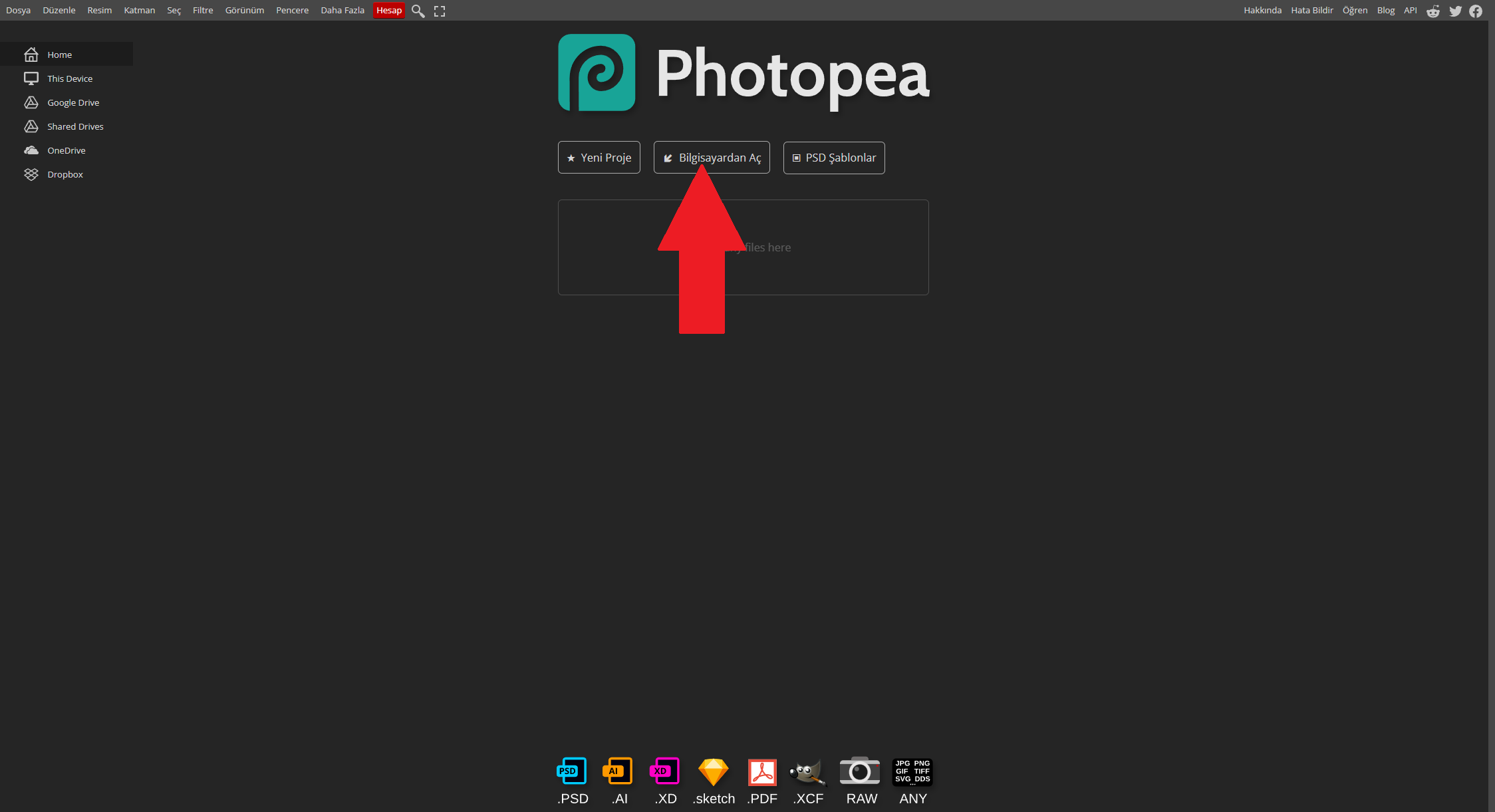Open the Twitter link icon
The image size is (1495, 812).
tap(1455, 11)
